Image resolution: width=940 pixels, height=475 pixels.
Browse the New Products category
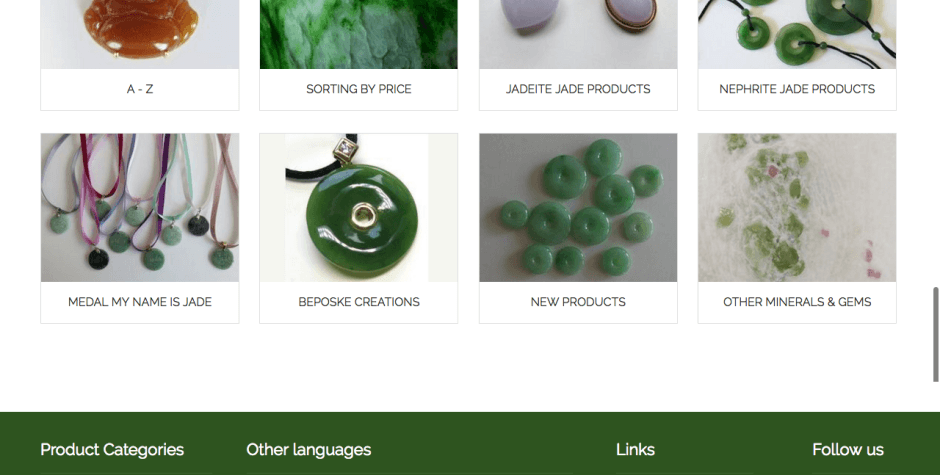[578, 302]
